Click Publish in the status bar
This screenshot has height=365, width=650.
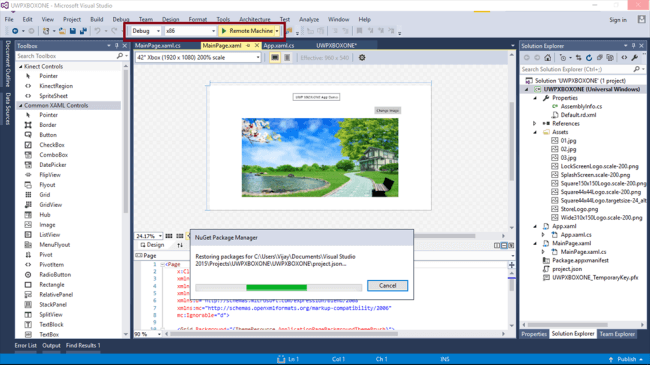[626, 359]
